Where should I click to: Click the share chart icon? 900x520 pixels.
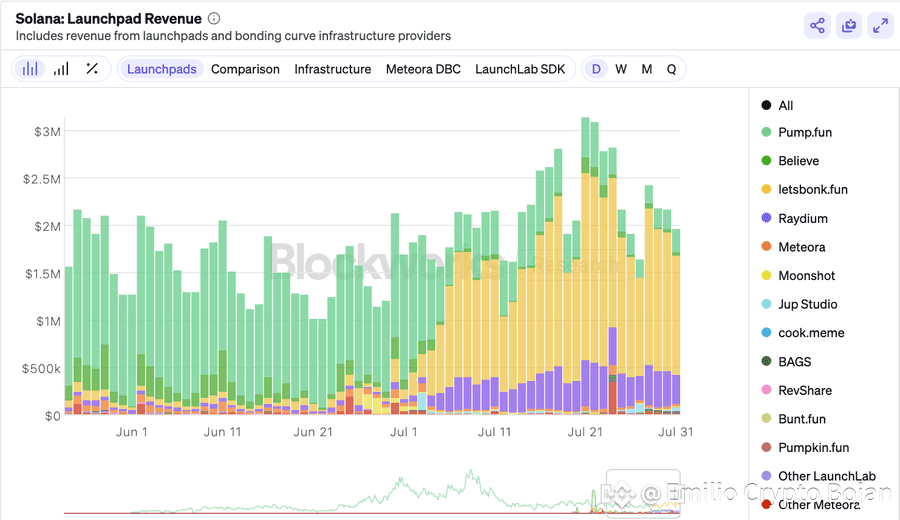(817, 26)
